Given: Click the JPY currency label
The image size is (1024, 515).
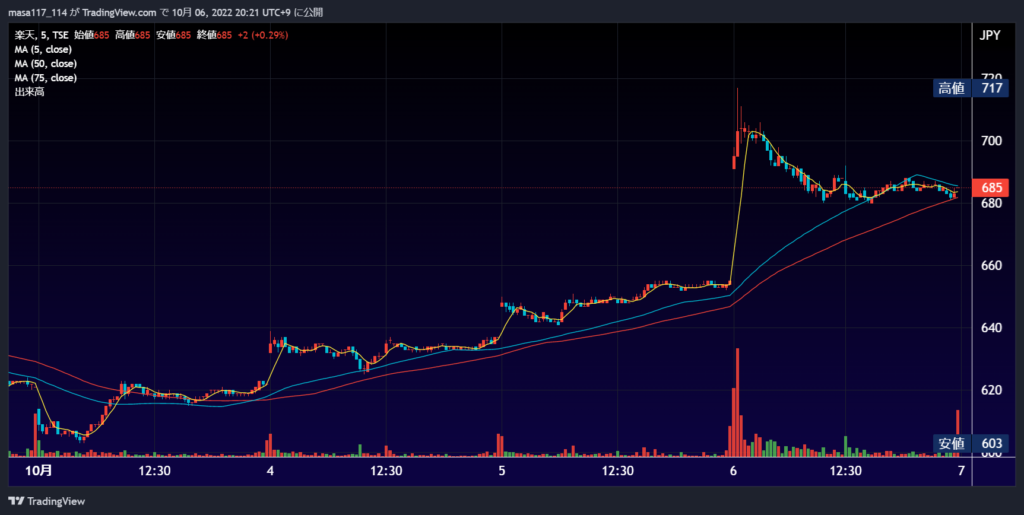Looking at the screenshot, I should [990, 36].
